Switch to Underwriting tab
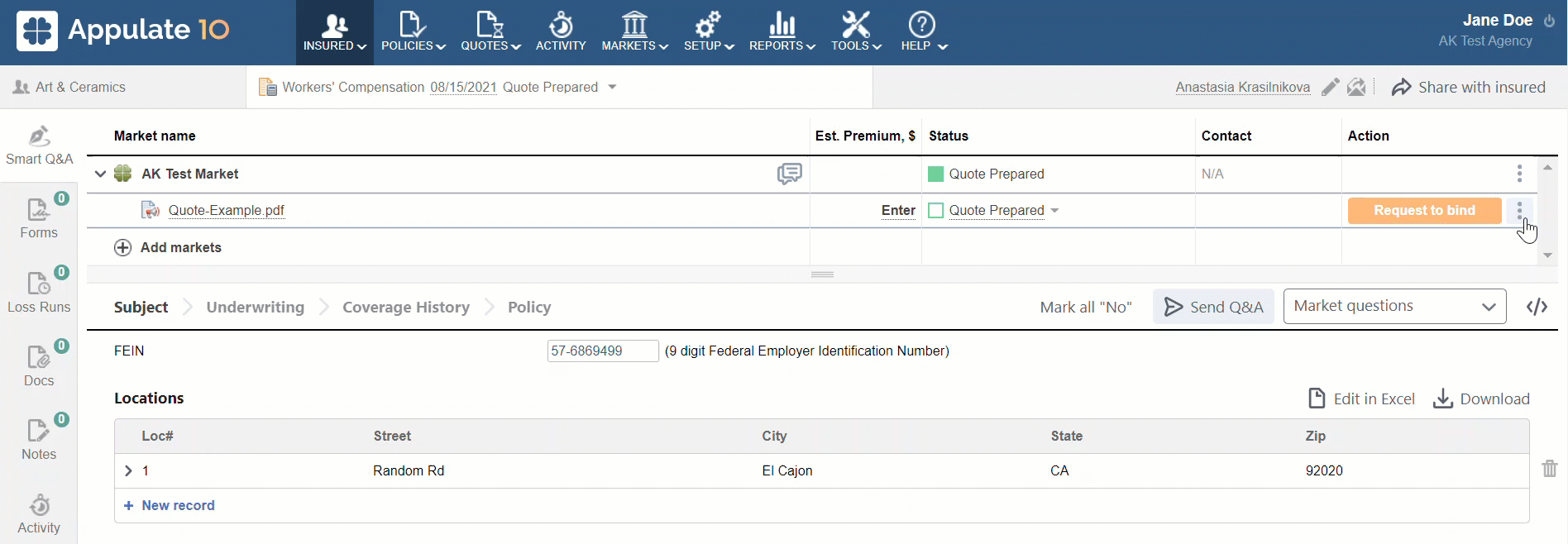The height and width of the screenshot is (544, 1568). 256,307
